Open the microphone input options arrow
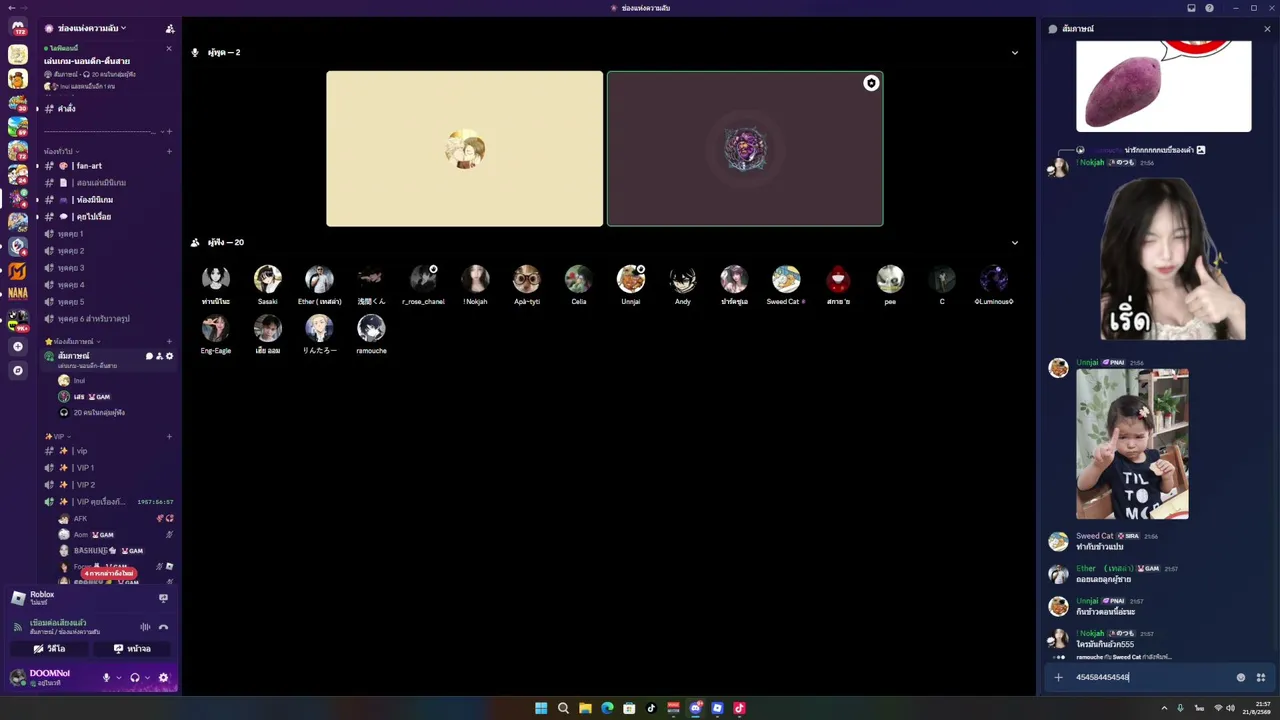This screenshot has width=1280, height=720. tap(119, 677)
